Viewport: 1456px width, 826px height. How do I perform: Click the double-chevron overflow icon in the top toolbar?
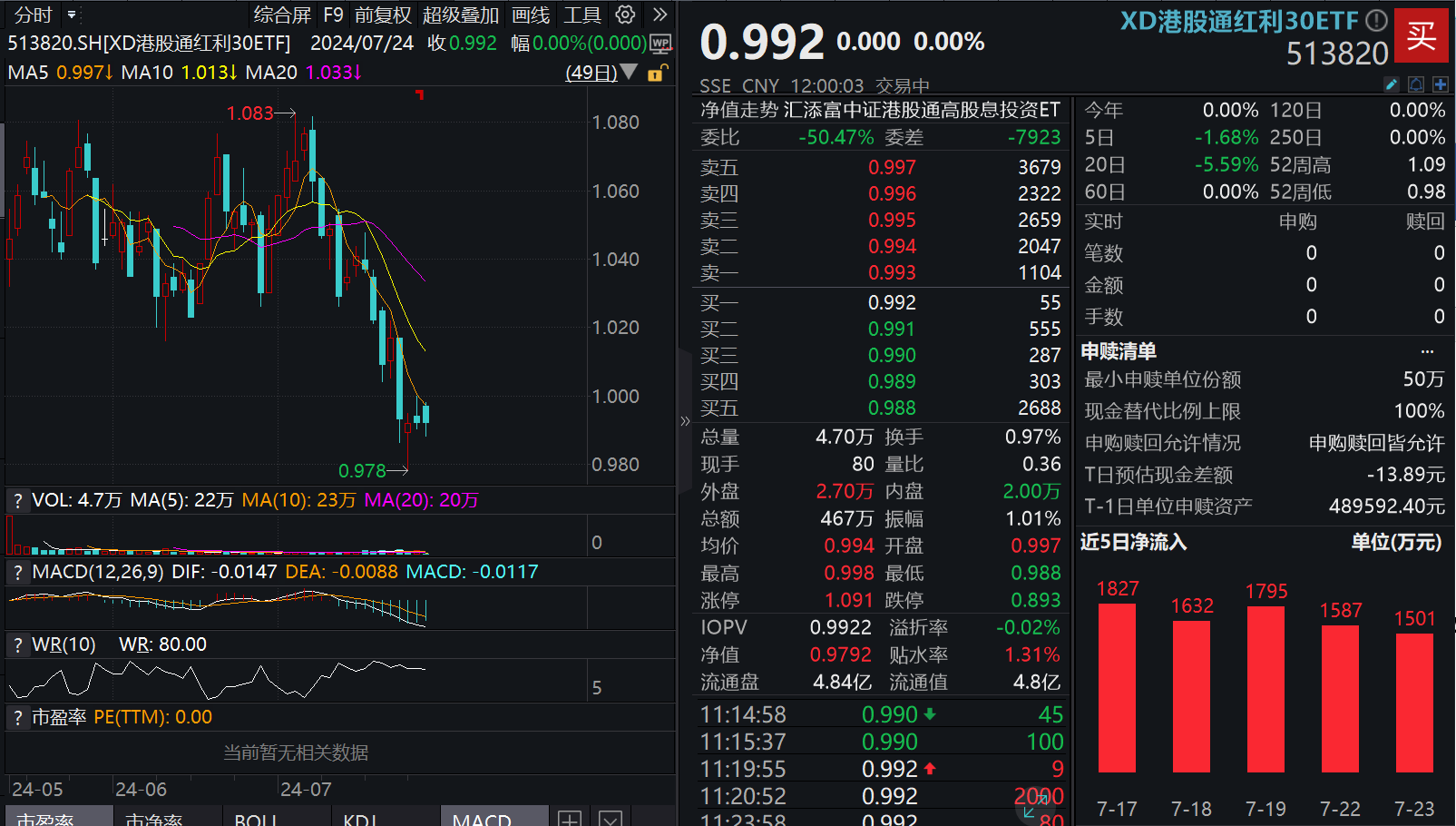660,15
